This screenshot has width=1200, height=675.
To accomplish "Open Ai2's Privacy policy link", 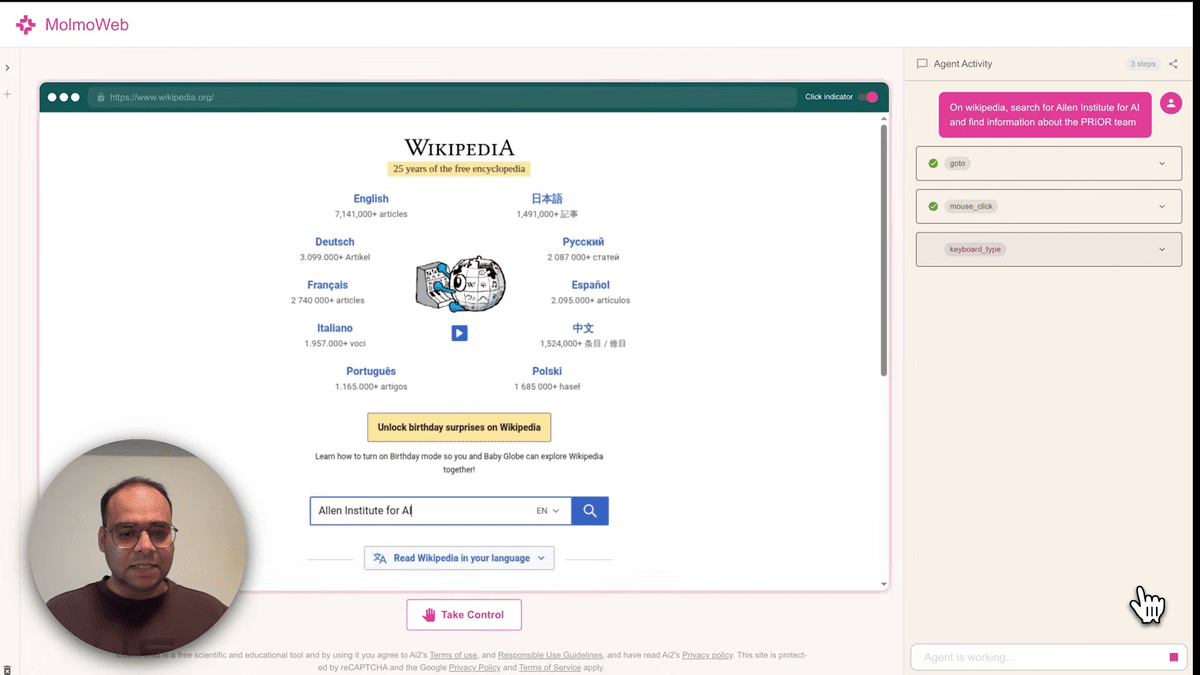I will [707, 655].
